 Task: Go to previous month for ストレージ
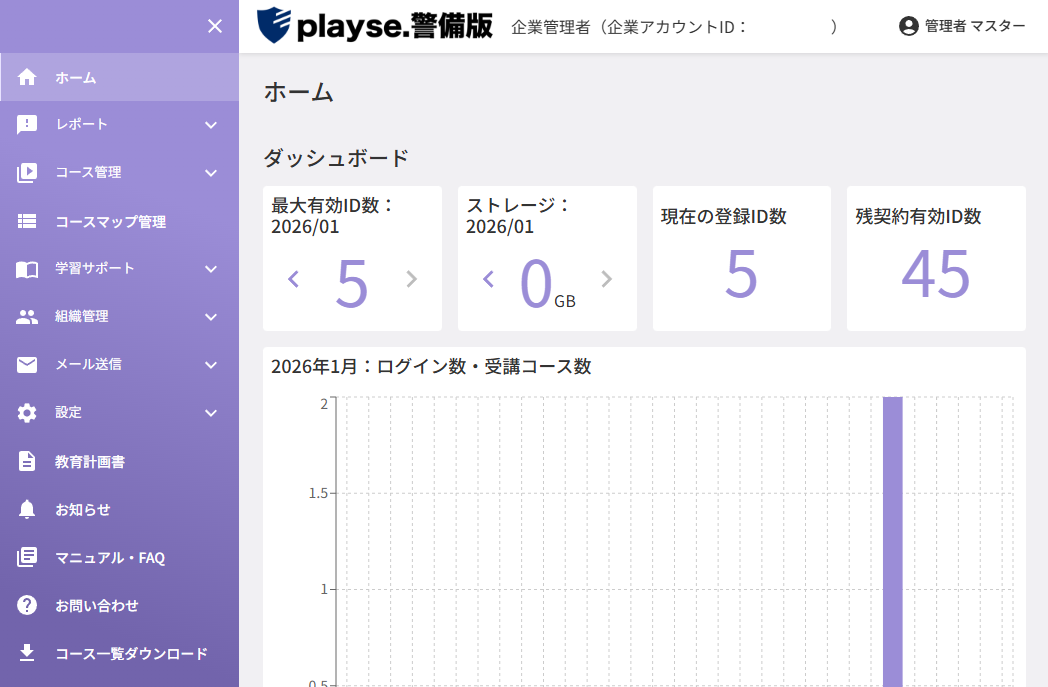488,279
